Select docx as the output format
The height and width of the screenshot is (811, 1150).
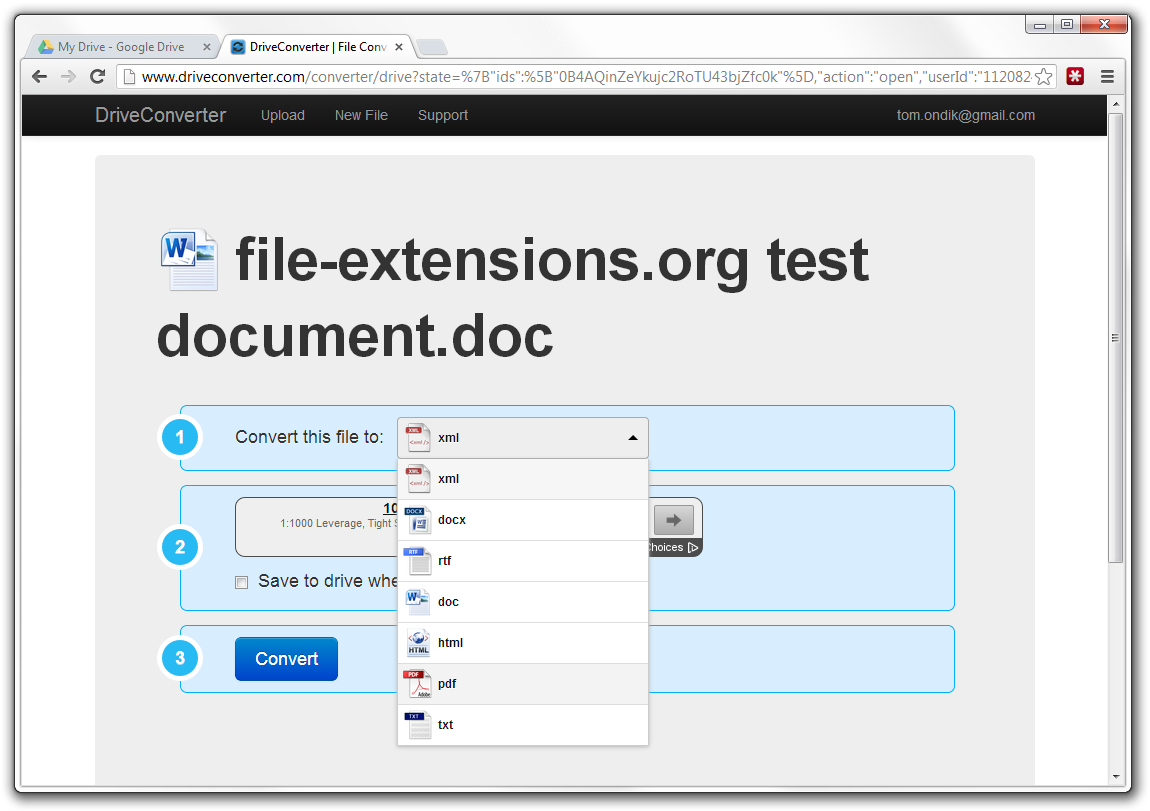(x=523, y=520)
